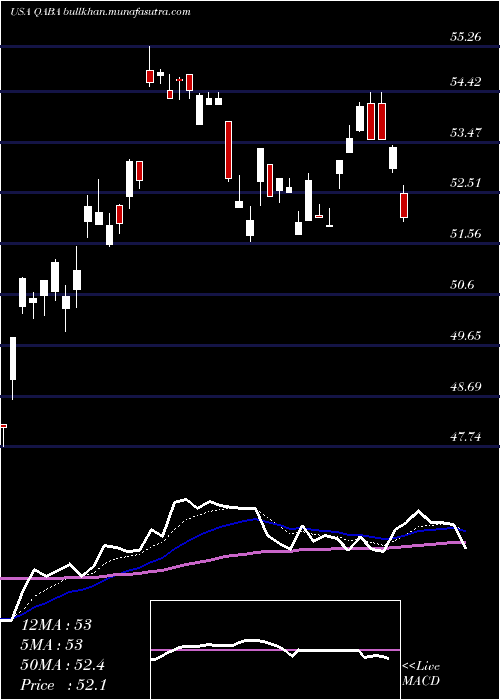Click the 49.65 price axis label
The height and width of the screenshot is (700, 500).
click(466, 335)
